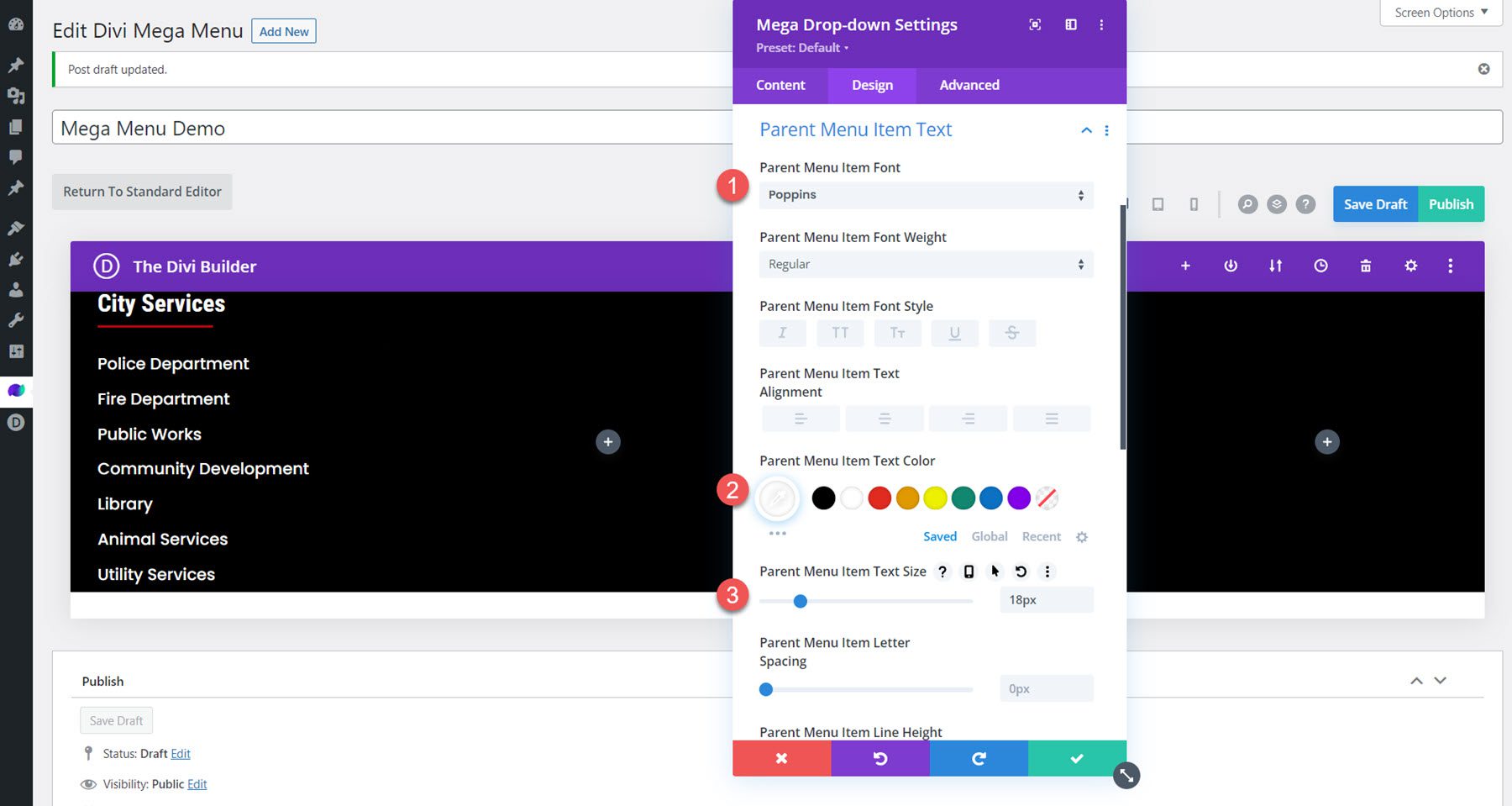Open the section editing history clock icon
This screenshot has width=1512, height=806.
(x=1320, y=266)
